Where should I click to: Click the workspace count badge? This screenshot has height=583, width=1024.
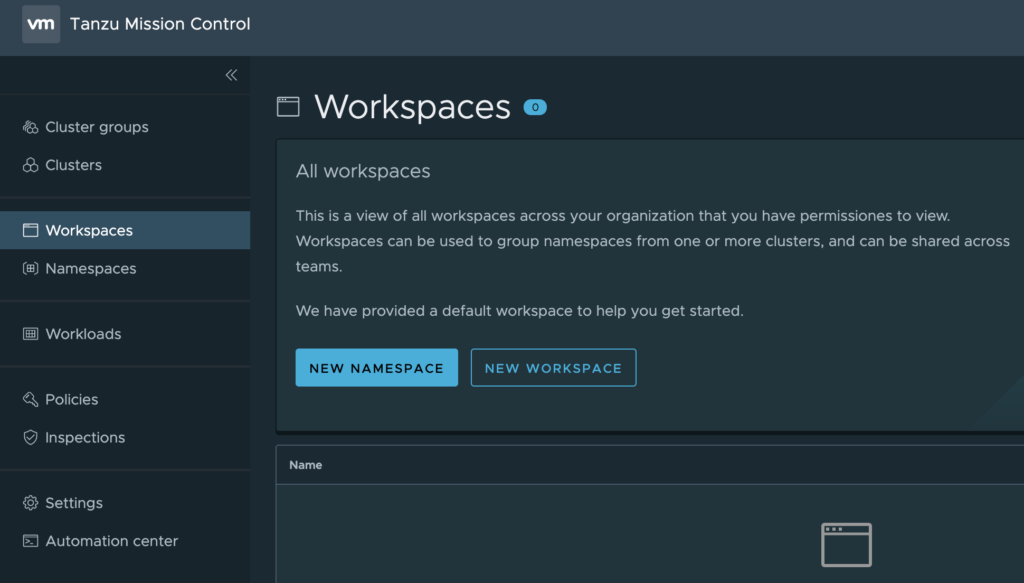(x=535, y=107)
